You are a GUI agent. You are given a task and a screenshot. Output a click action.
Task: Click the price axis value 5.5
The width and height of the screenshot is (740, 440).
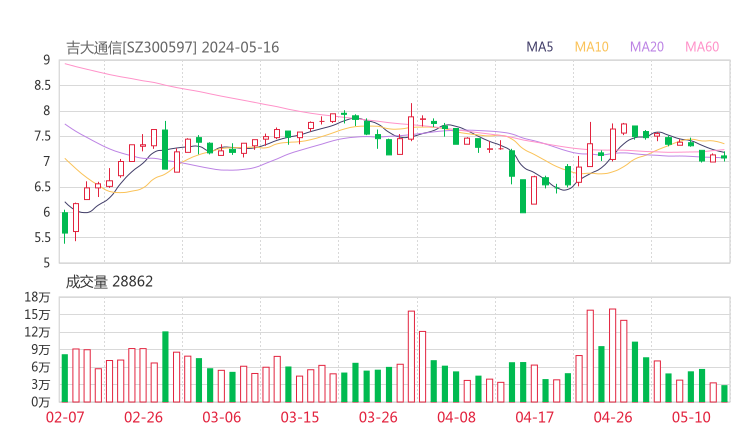click(x=42, y=238)
